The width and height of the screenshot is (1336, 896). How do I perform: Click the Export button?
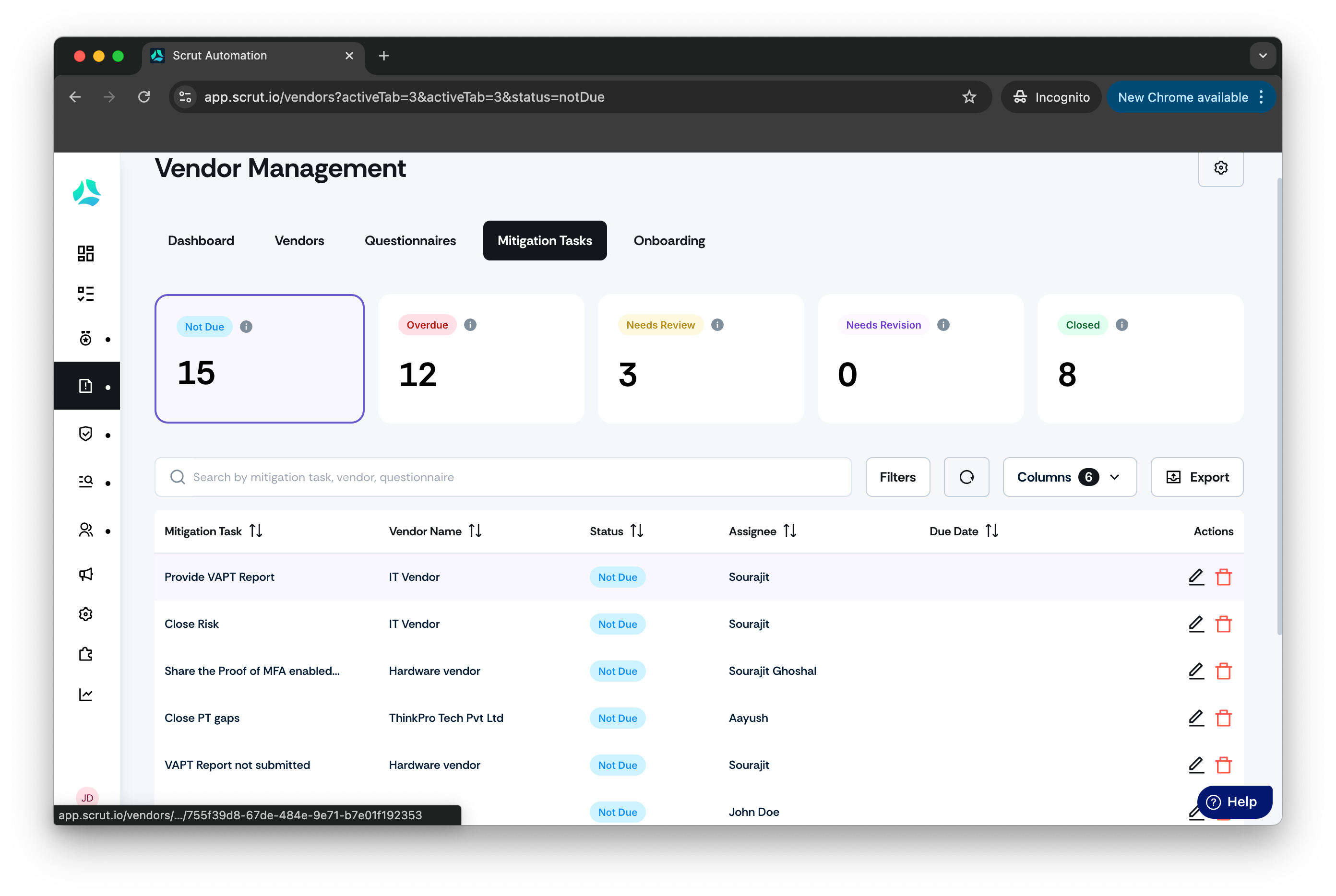tap(1196, 477)
